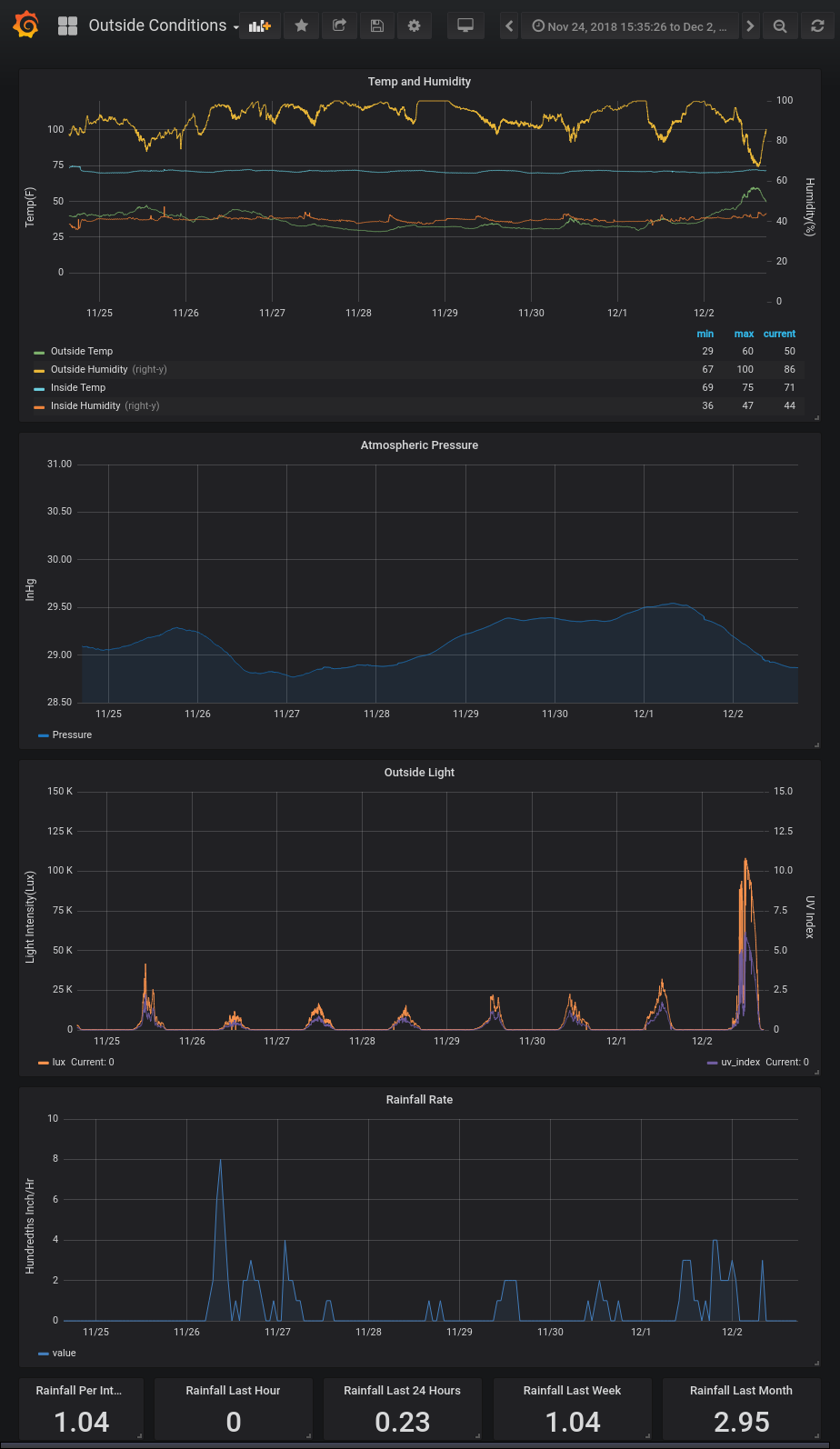The height and width of the screenshot is (1449, 840).
Task: Click Outside Humidity max value 100
Action: (x=745, y=369)
